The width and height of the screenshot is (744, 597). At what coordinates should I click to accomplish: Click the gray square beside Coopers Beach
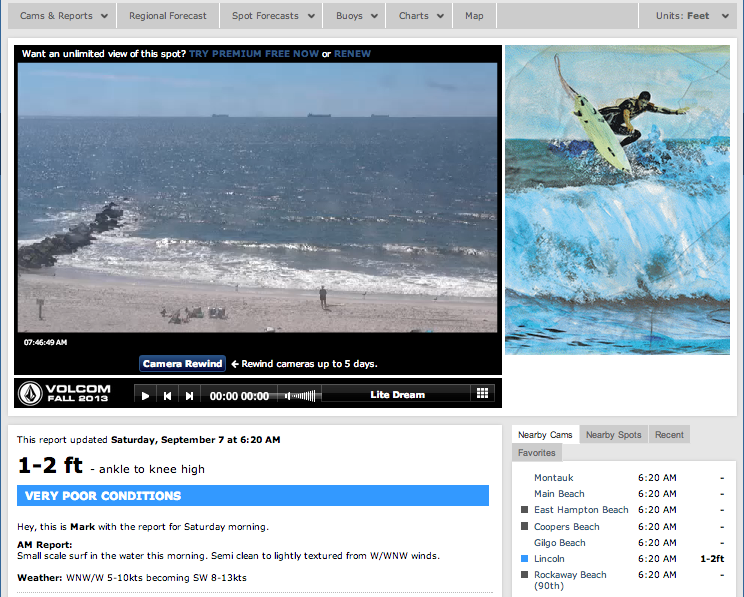[x=524, y=527]
